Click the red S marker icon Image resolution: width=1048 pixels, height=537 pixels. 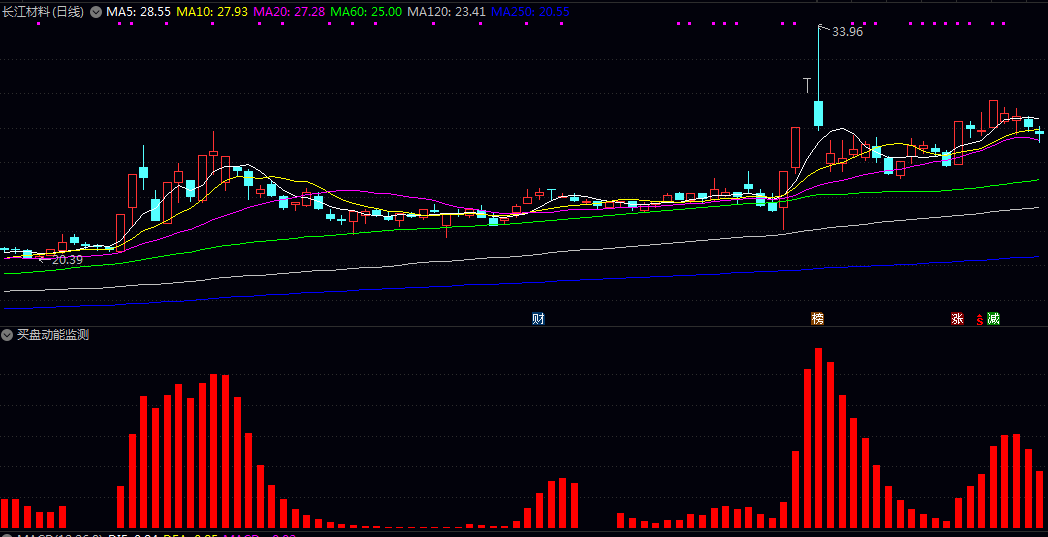(980, 320)
